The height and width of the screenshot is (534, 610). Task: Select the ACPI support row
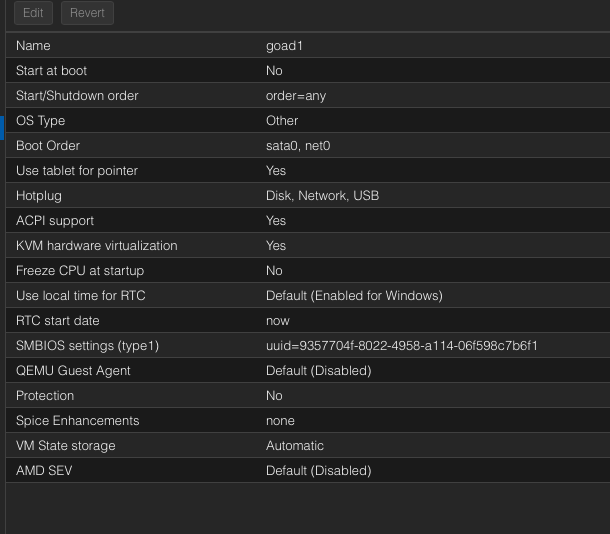[x=300, y=221]
